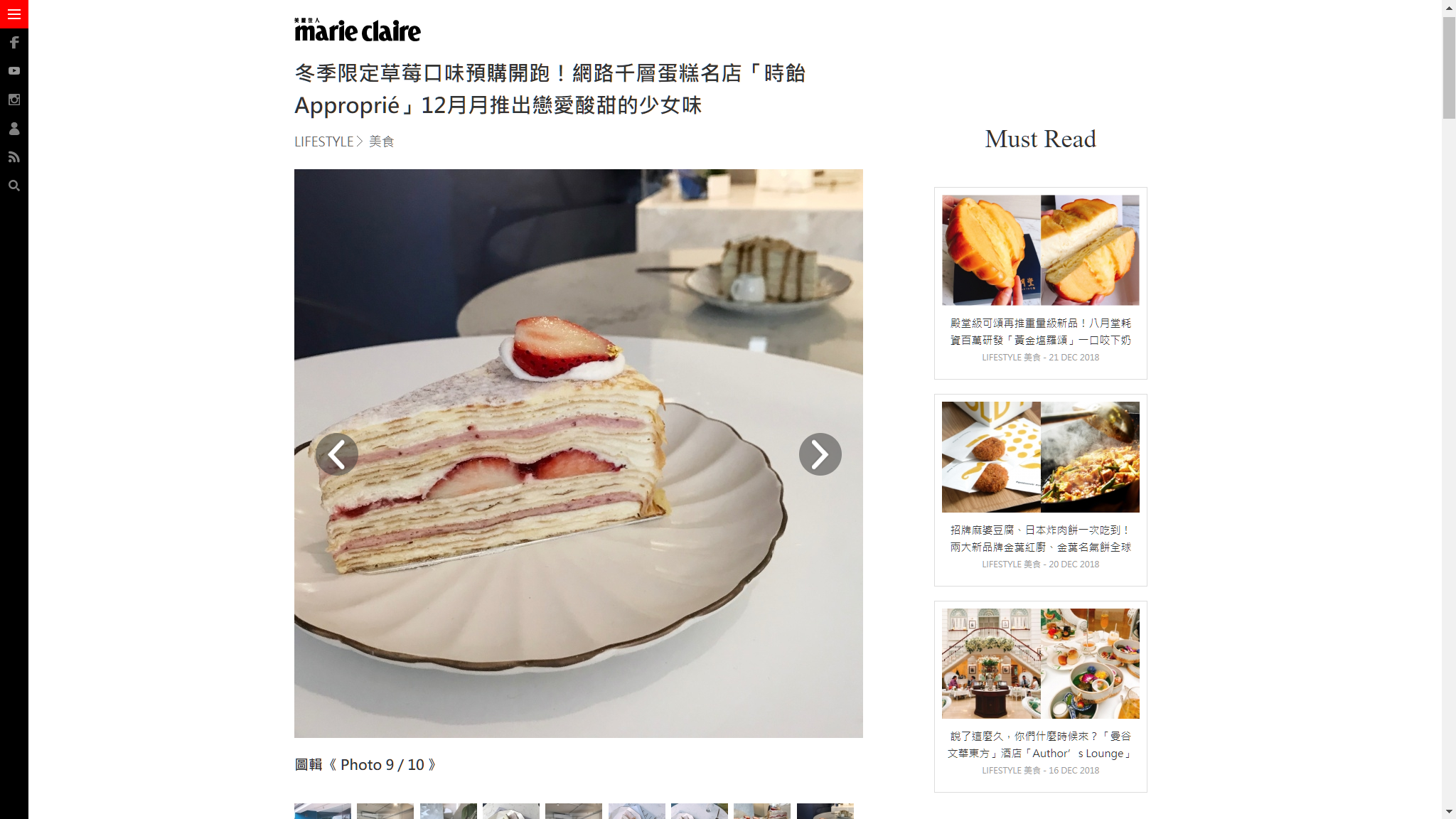Open the Instagram icon in the sidebar
The width and height of the screenshot is (1456, 819).
click(x=14, y=100)
